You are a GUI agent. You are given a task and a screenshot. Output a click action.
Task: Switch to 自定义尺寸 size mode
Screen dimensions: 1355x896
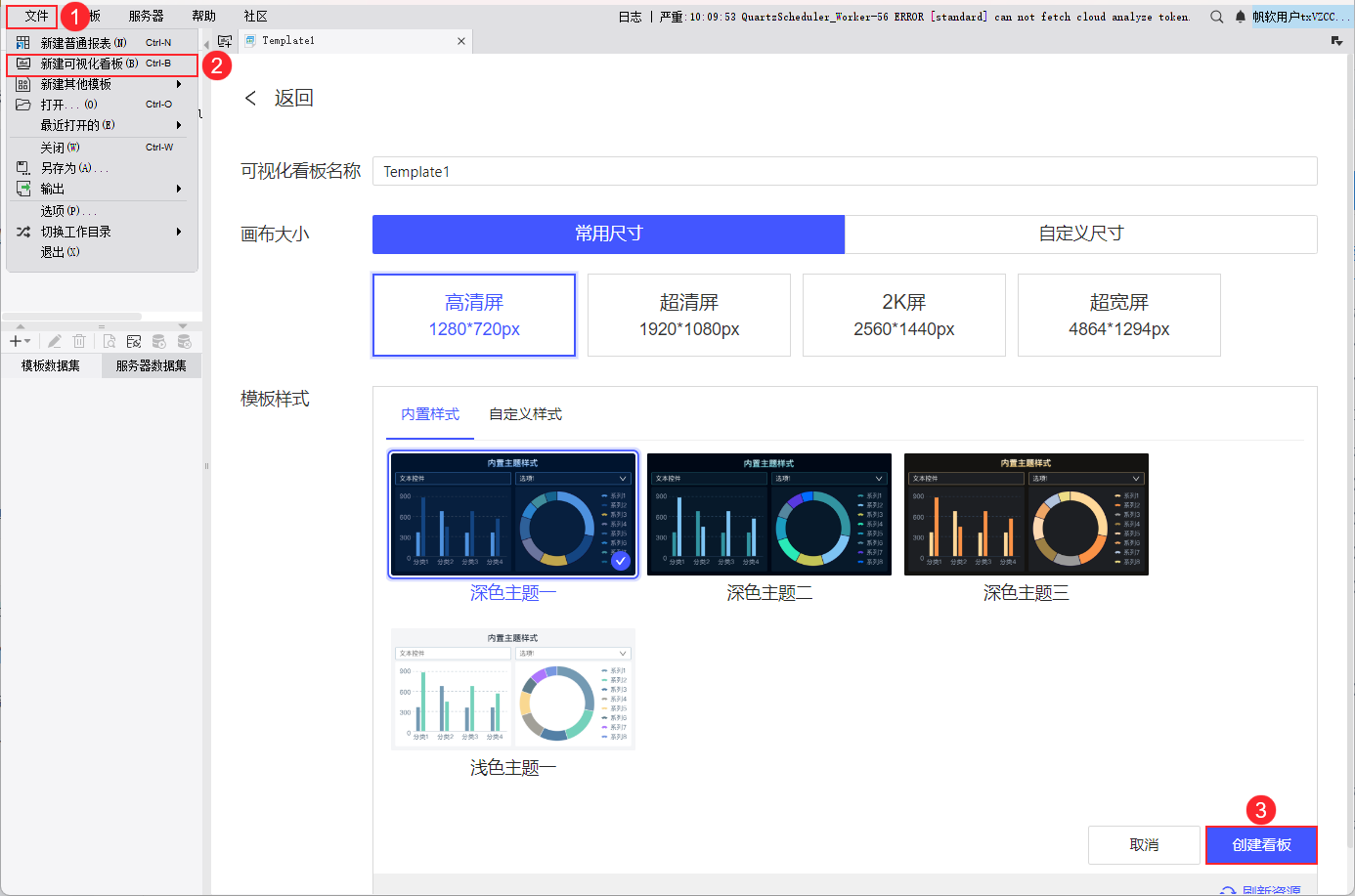1081,235
